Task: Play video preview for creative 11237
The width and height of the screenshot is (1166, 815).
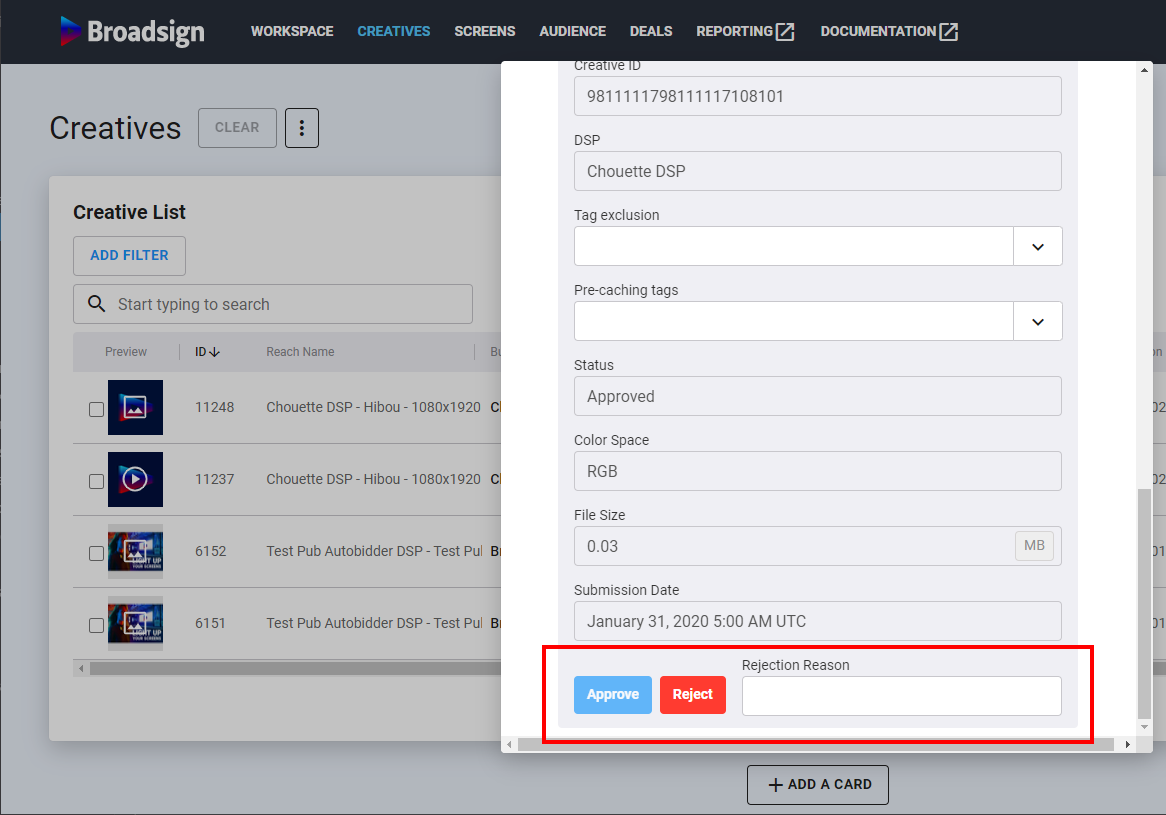Action: [x=135, y=480]
